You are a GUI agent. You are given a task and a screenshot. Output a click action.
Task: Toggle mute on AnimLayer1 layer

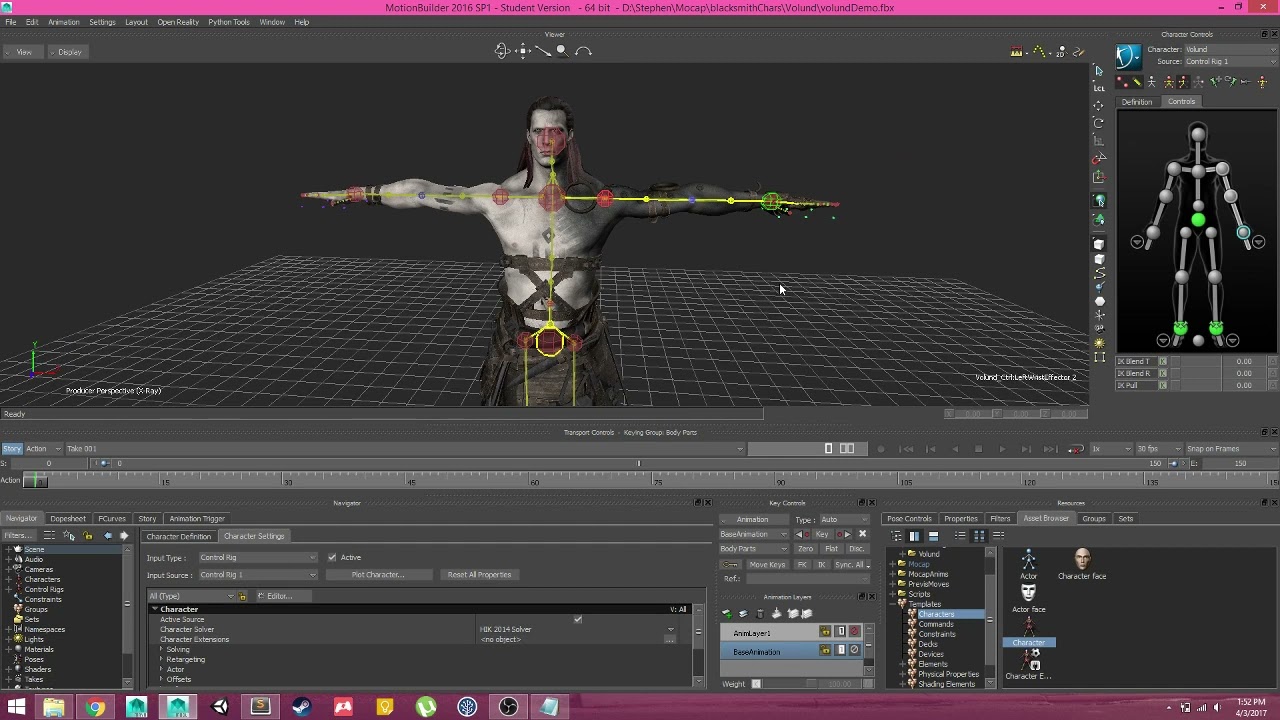(854, 632)
